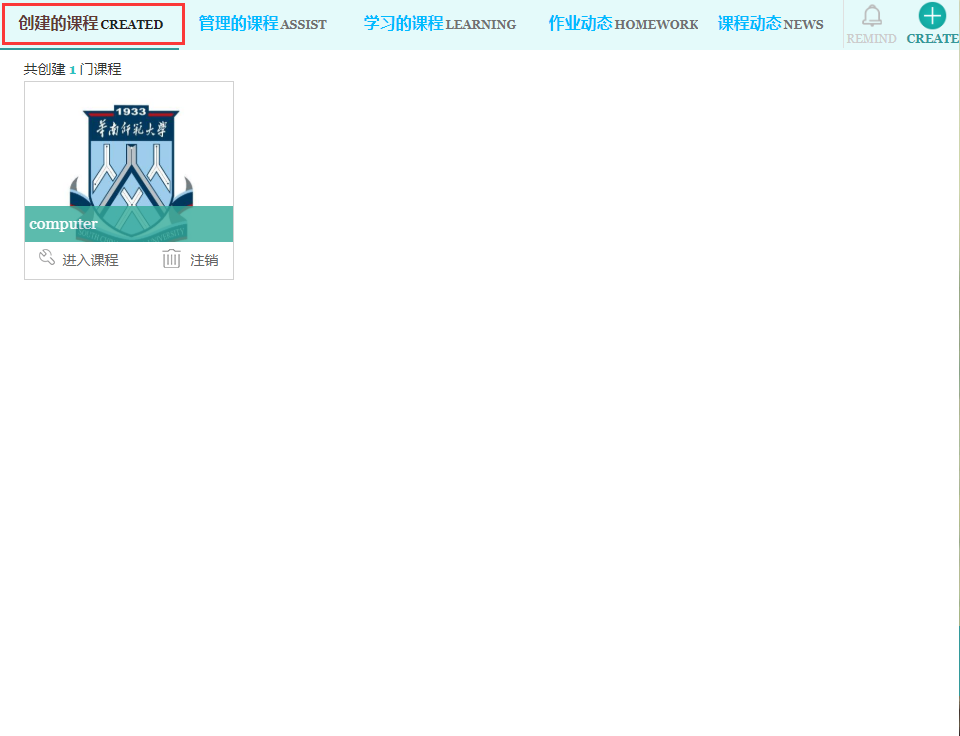960x736 pixels.
Task: Click the course count number 1
Action: click(72, 70)
